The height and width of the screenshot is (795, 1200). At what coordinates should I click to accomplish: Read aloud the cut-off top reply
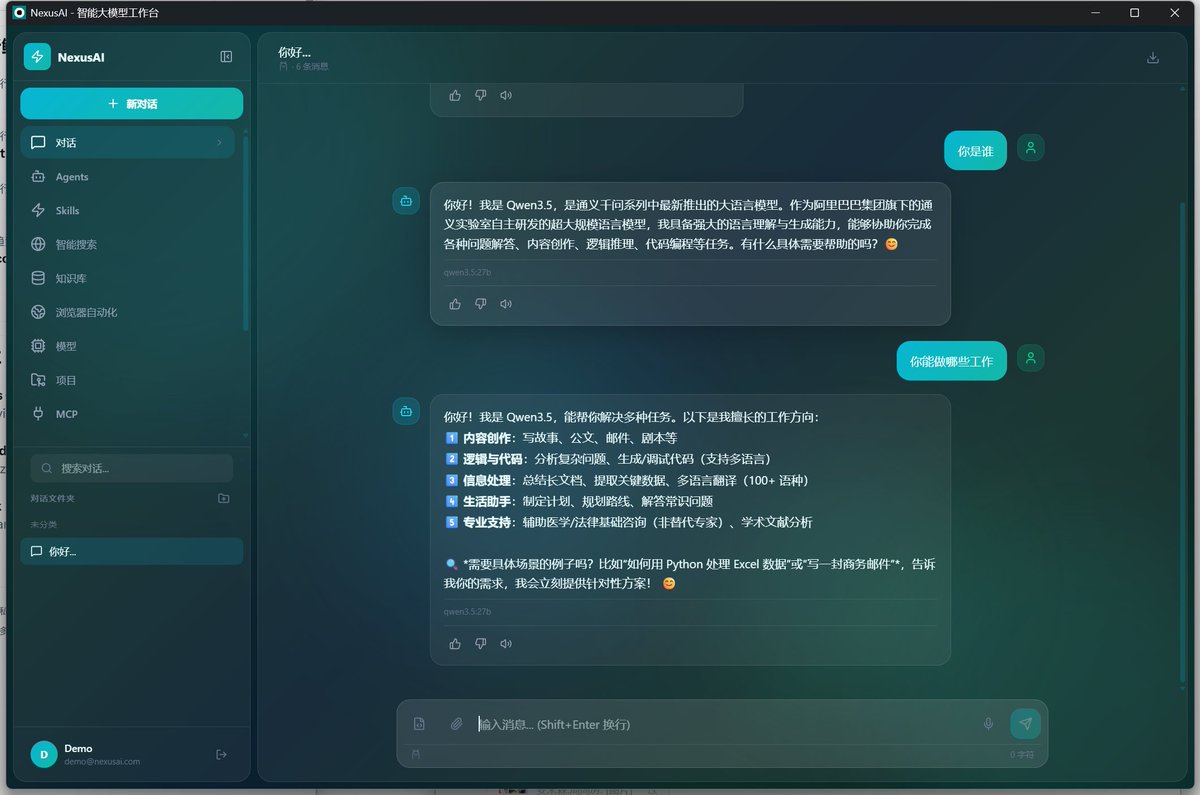click(x=506, y=96)
